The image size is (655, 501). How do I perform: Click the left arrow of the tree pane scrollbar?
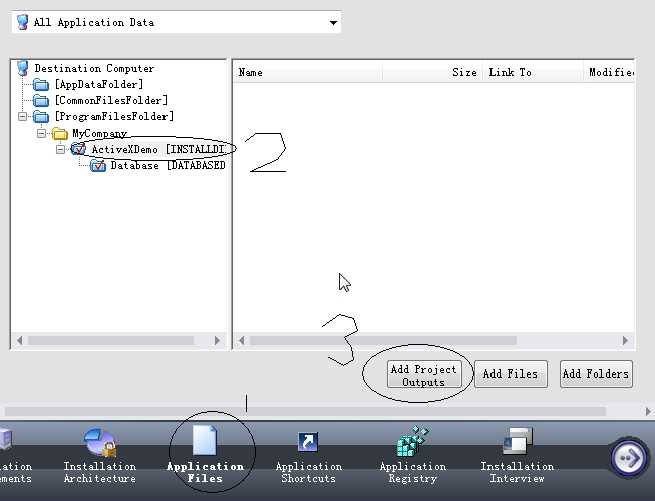(x=19, y=341)
